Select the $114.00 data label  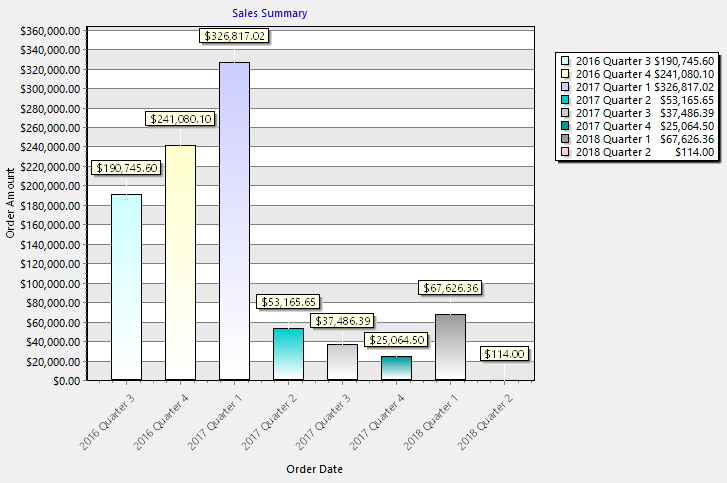coord(504,353)
